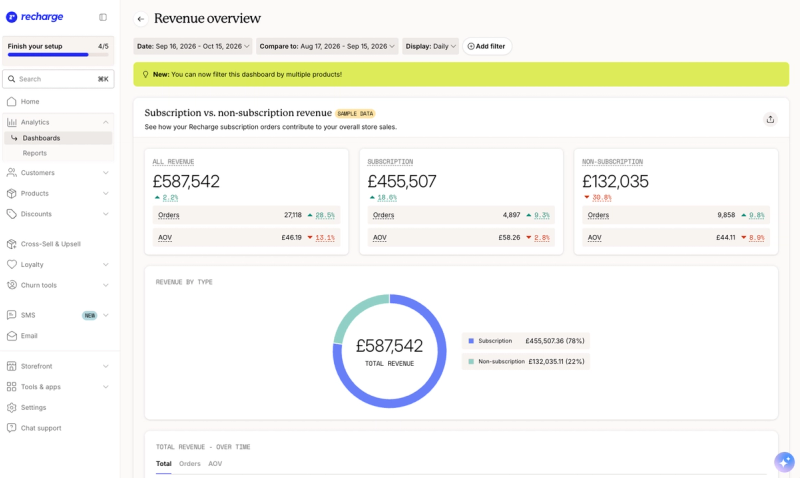Click the SUBSCRIPTION card label

point(390,162)
